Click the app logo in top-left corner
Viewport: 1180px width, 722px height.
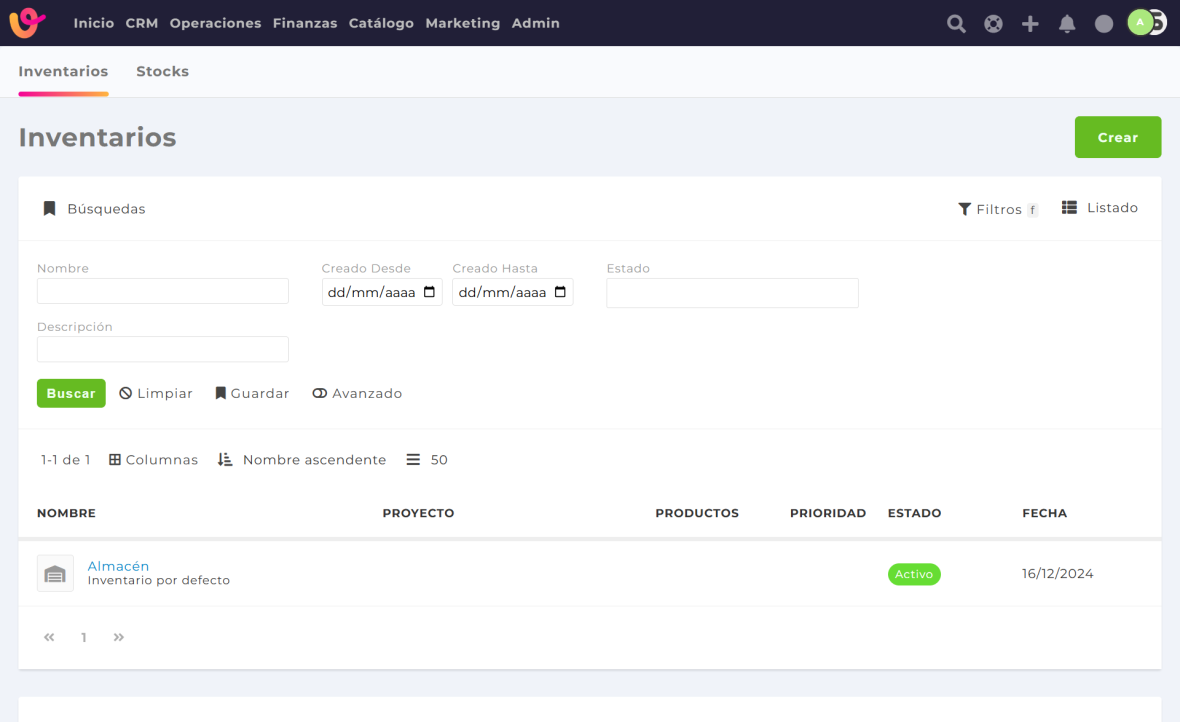pos(28,23)
